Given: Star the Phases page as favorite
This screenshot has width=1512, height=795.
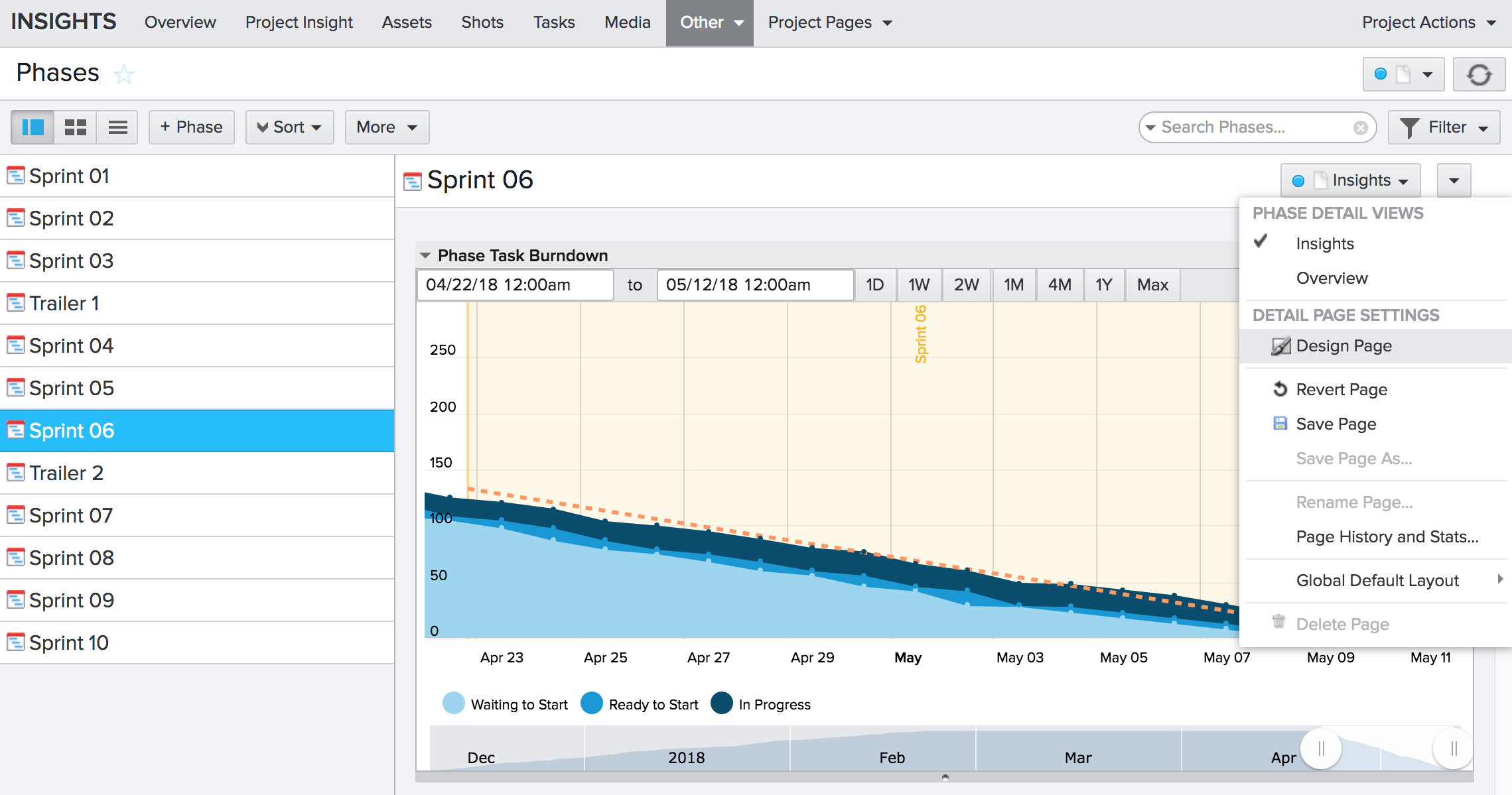Looking at the screenshot, I should 123,74.
